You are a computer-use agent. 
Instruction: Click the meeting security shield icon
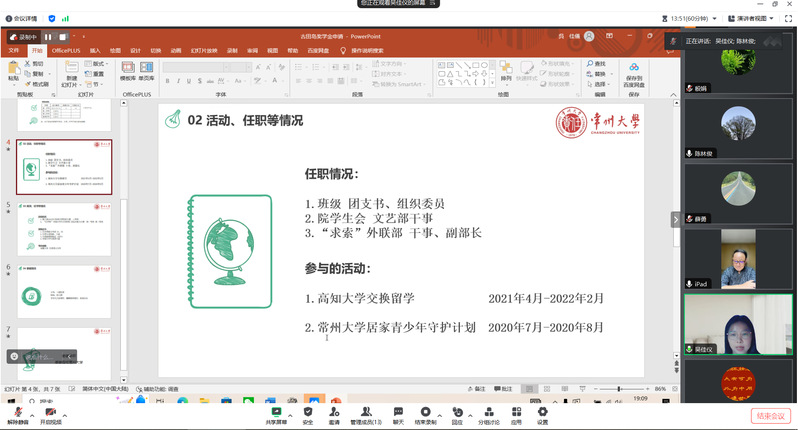52,18
